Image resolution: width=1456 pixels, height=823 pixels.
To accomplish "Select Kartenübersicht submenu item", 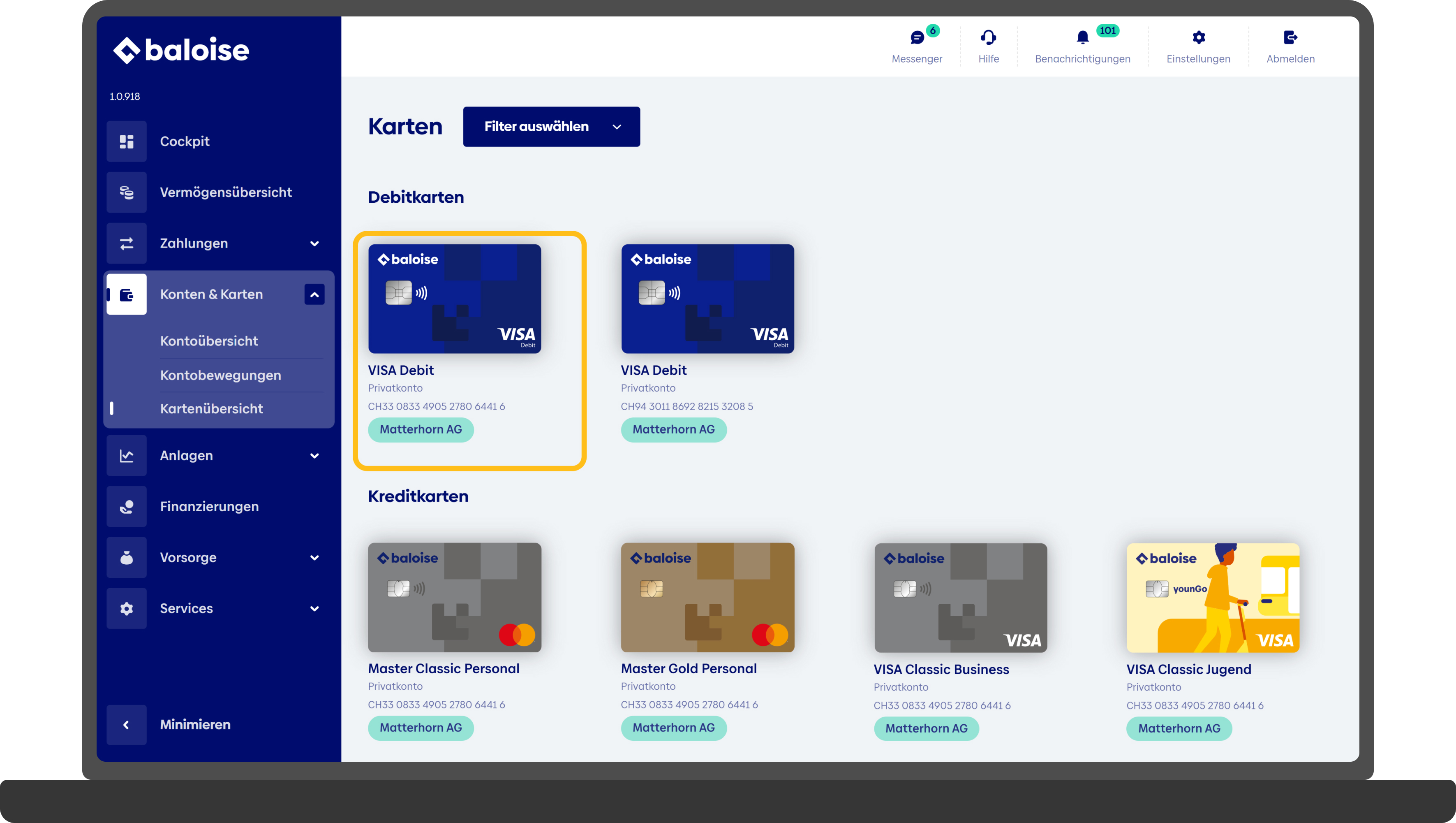I will (211, 408).
